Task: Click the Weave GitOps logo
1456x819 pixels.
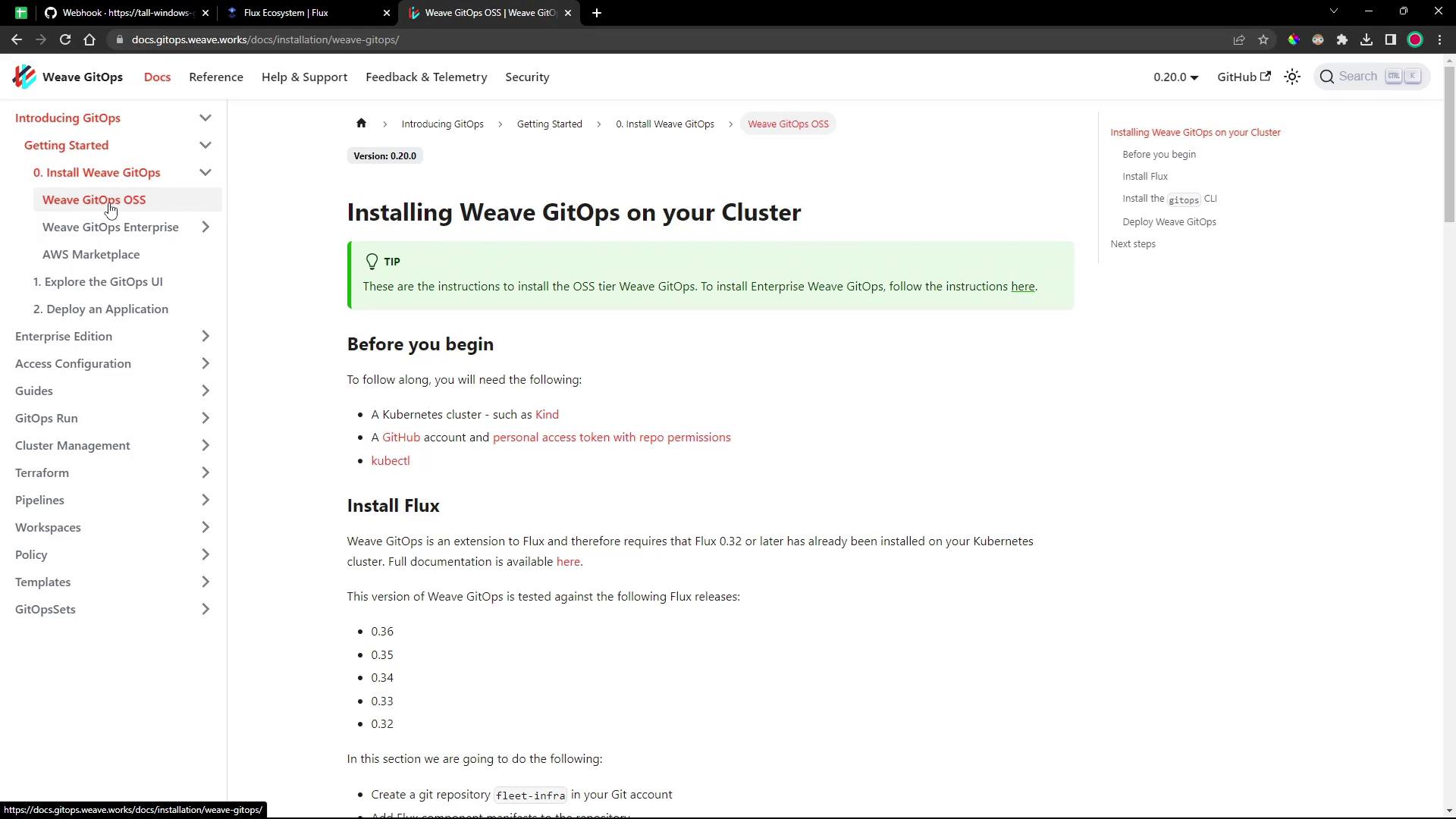Action: 24,77
